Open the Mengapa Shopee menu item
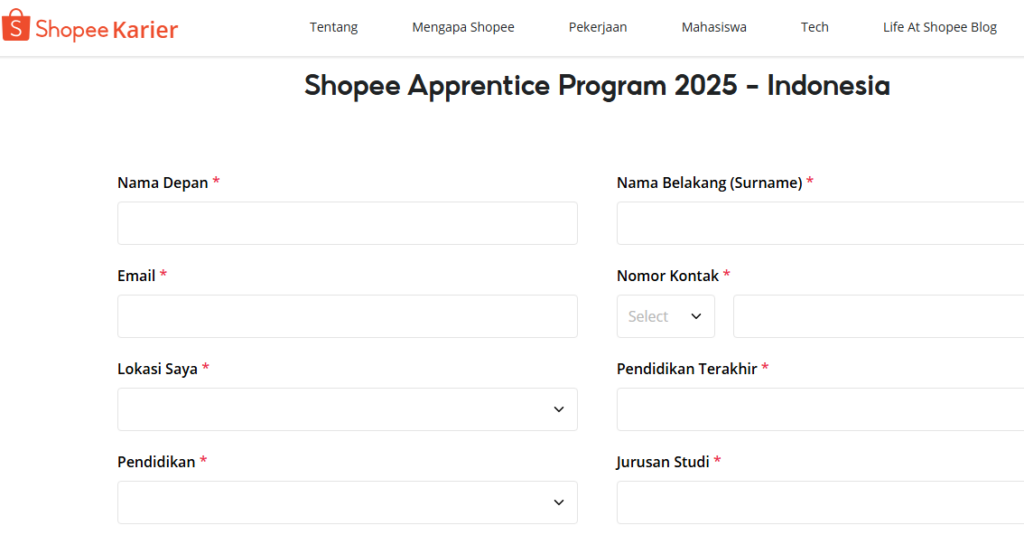 click(463, 27)
